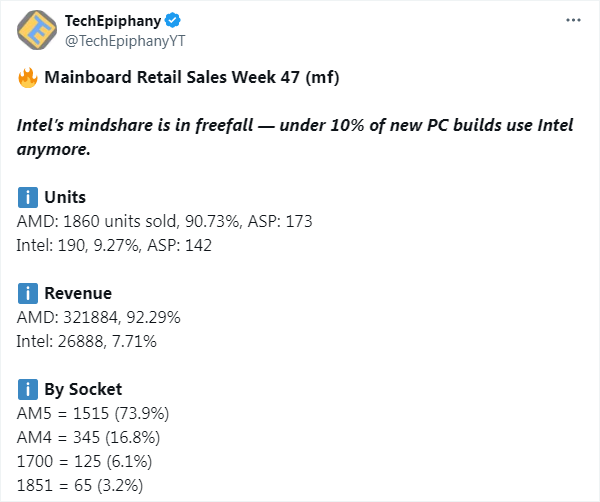Click the info icon beside Units
The image size is (600, 502).
click(x=28, y=197)
